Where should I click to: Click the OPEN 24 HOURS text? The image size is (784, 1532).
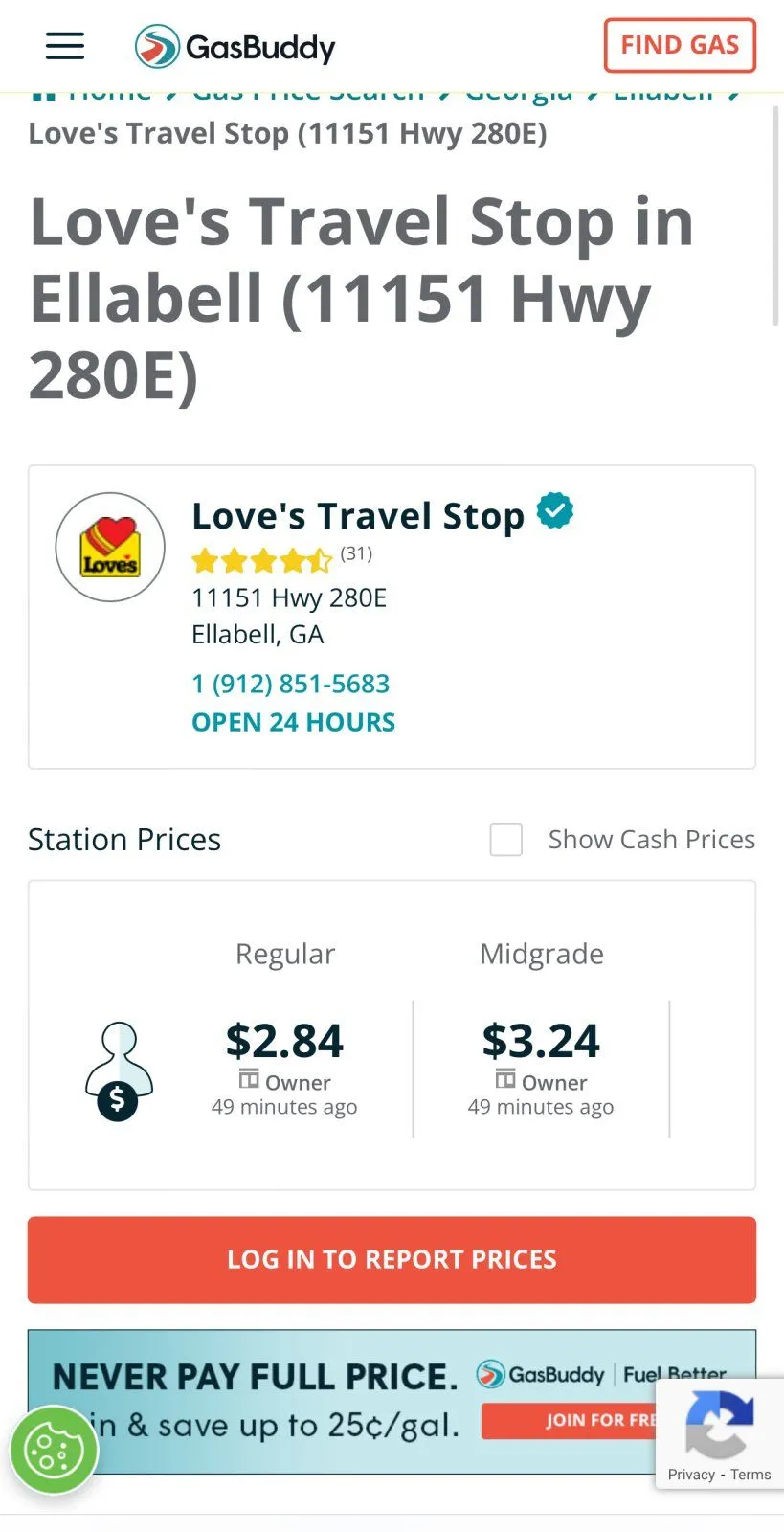tap(293, 722)
